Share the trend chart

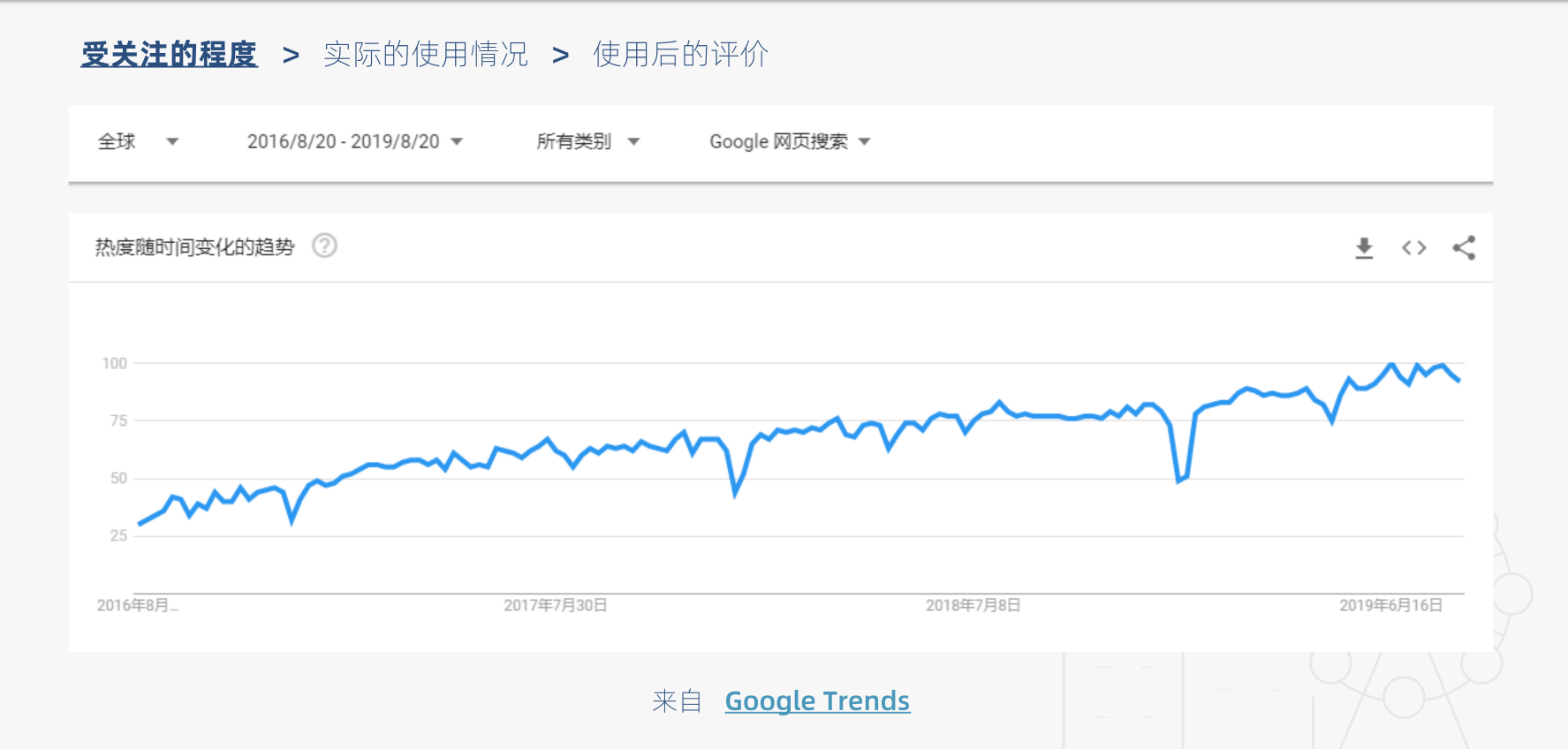coord(1464,248)
